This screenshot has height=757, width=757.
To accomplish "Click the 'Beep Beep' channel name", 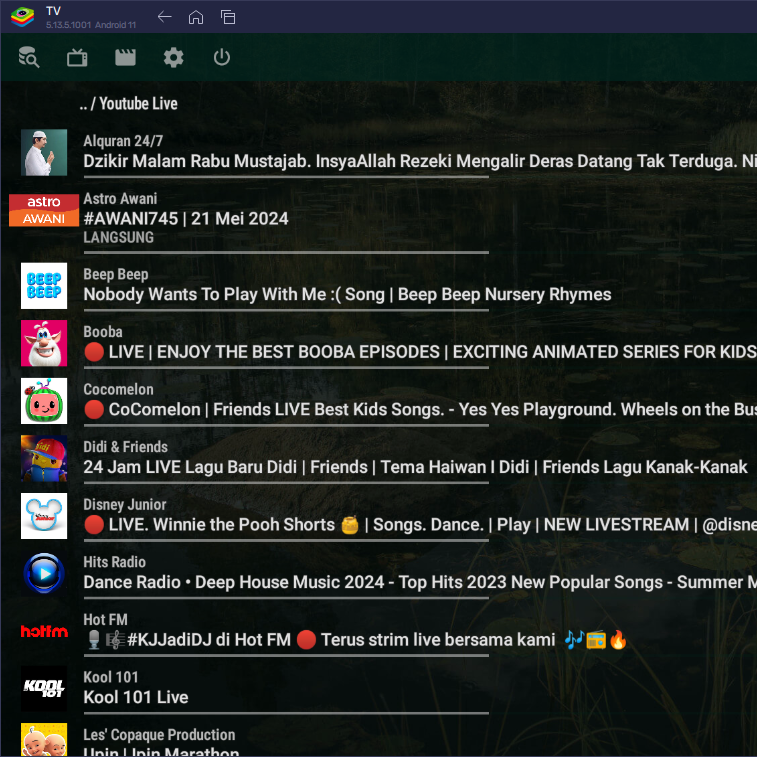I will tap(116, 274).
